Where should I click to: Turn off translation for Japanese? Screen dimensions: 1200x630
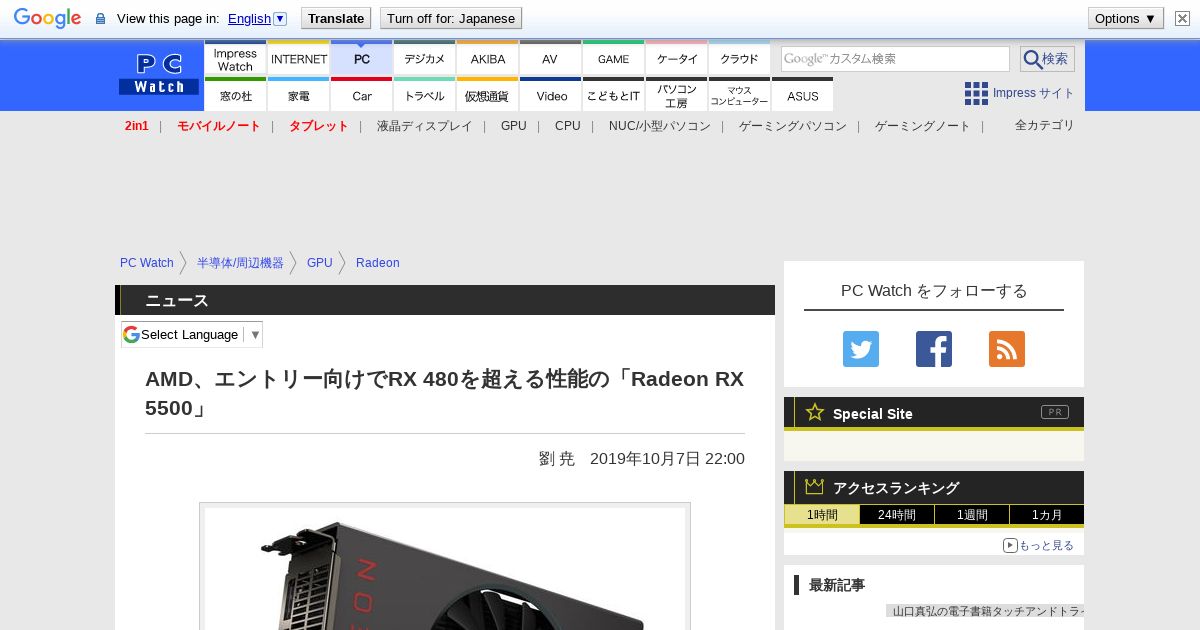tap(451, 18)
